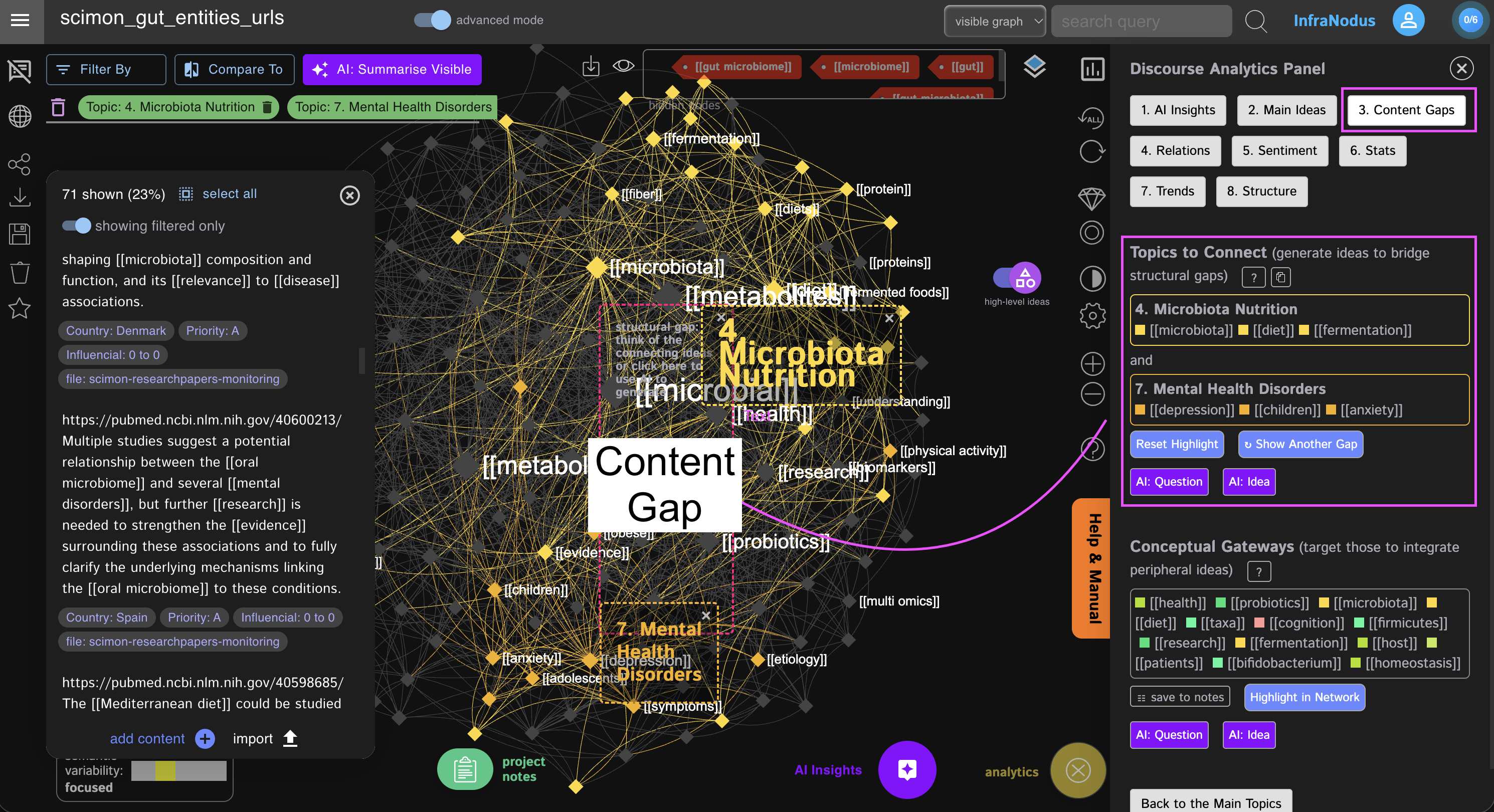
Task: Click the hide-statements icon in left sidebar
Action: (x=20, y=71)
